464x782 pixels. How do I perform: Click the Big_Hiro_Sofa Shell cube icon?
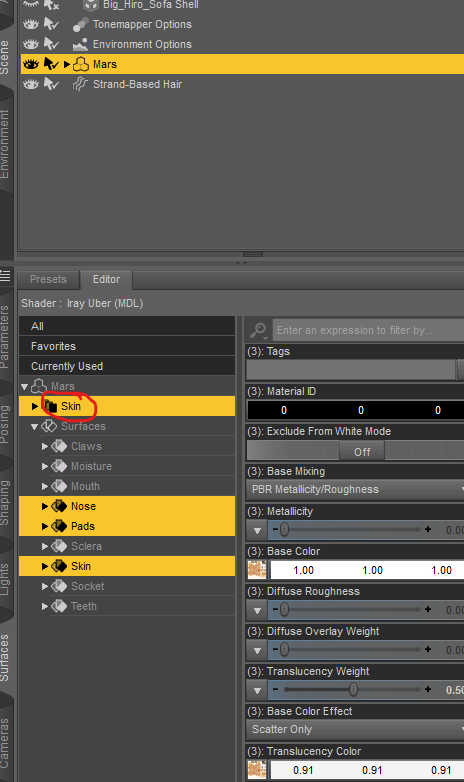click(x=91, y=4)
